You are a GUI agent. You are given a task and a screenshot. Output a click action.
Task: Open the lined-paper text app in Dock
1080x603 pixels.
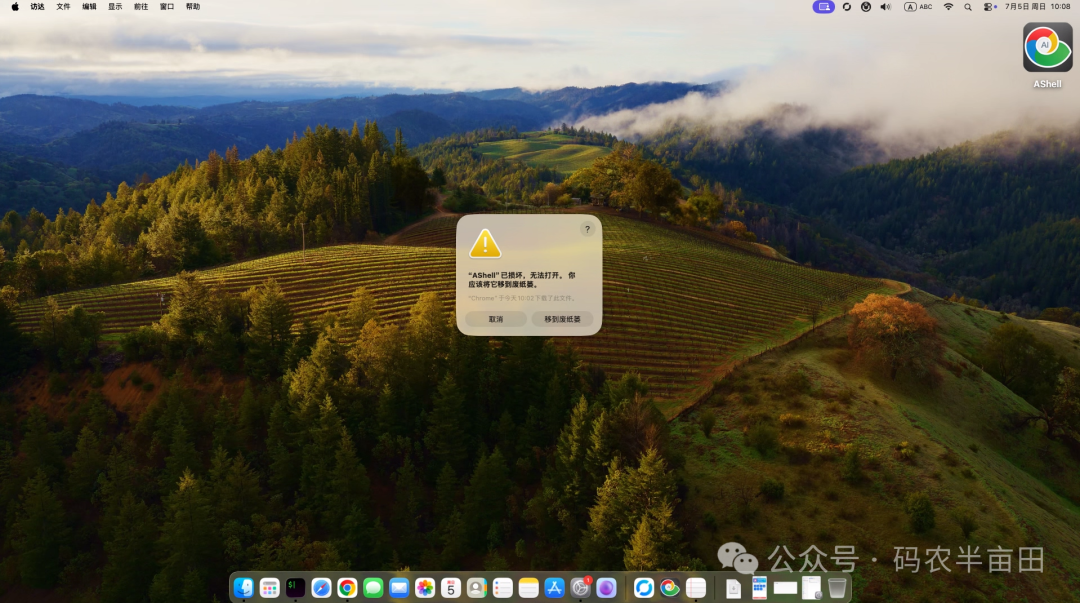(x=696, y=588)
